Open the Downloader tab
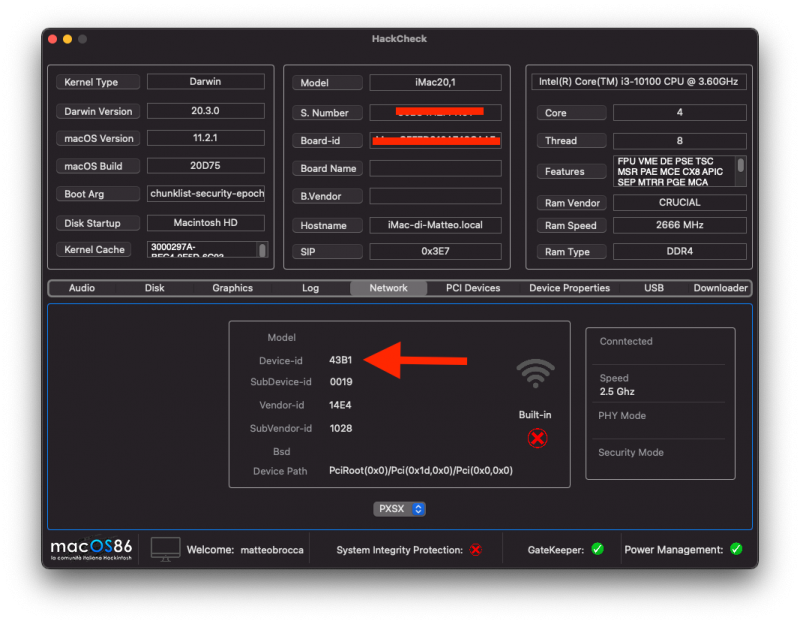 pos(720,288)
